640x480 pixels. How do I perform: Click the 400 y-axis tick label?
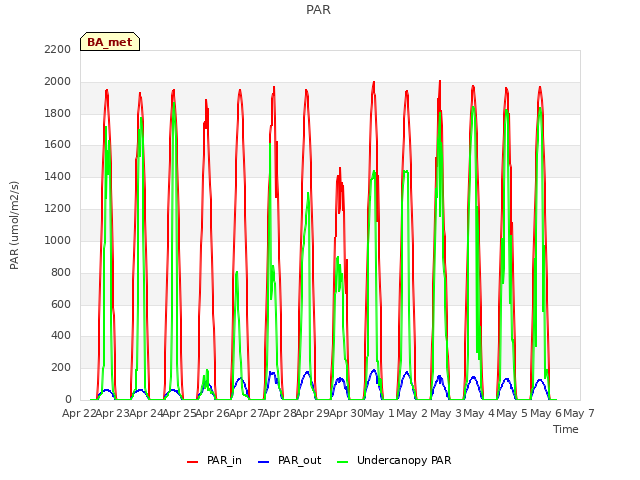61,336
